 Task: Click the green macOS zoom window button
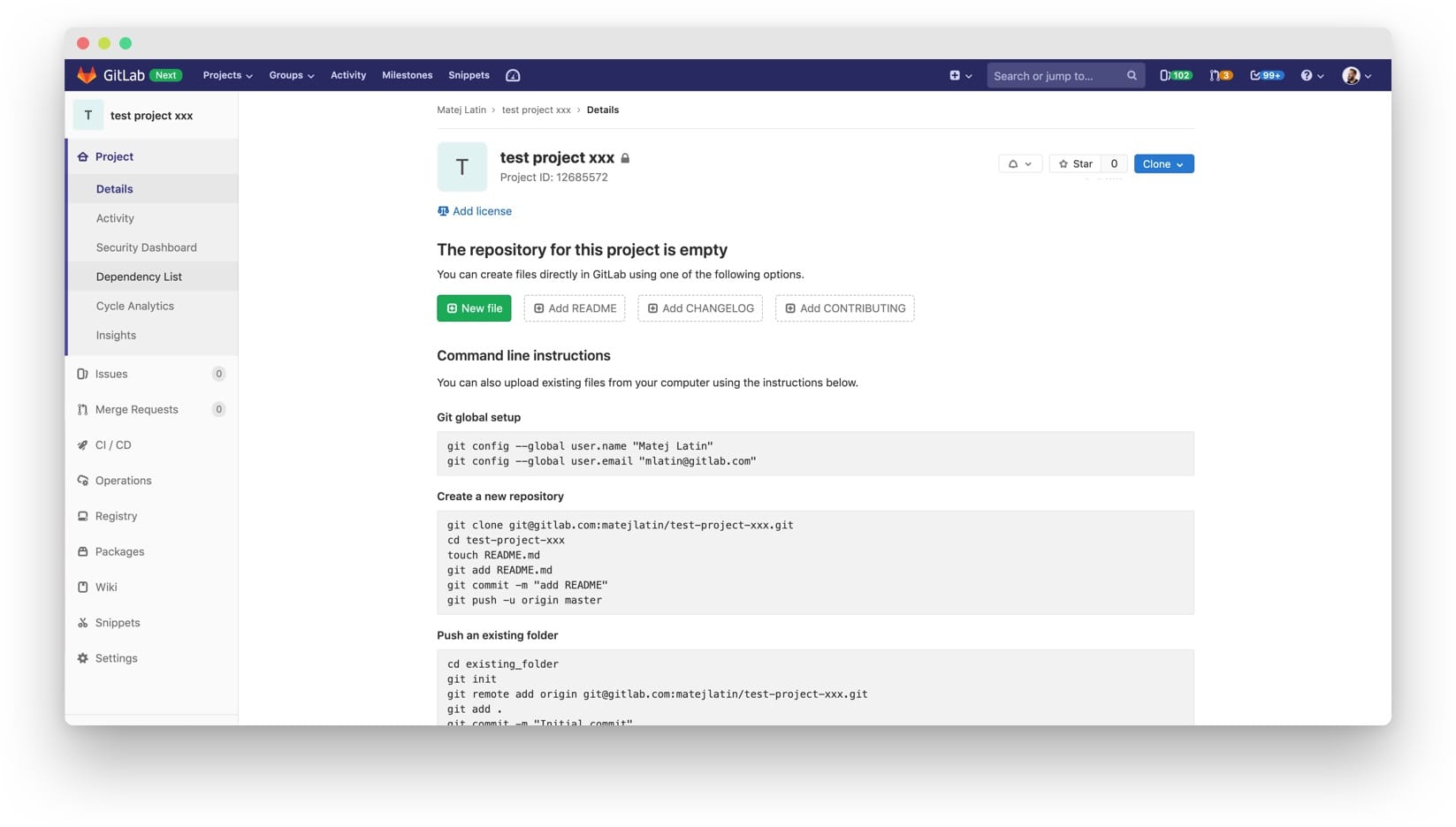[x=126, y=43]
